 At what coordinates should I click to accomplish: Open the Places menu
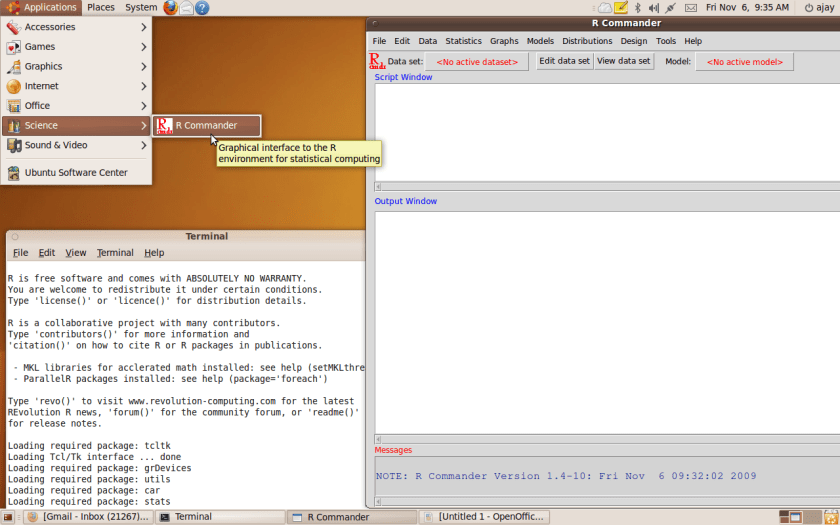pyautogui.click(x=101, y=8)
